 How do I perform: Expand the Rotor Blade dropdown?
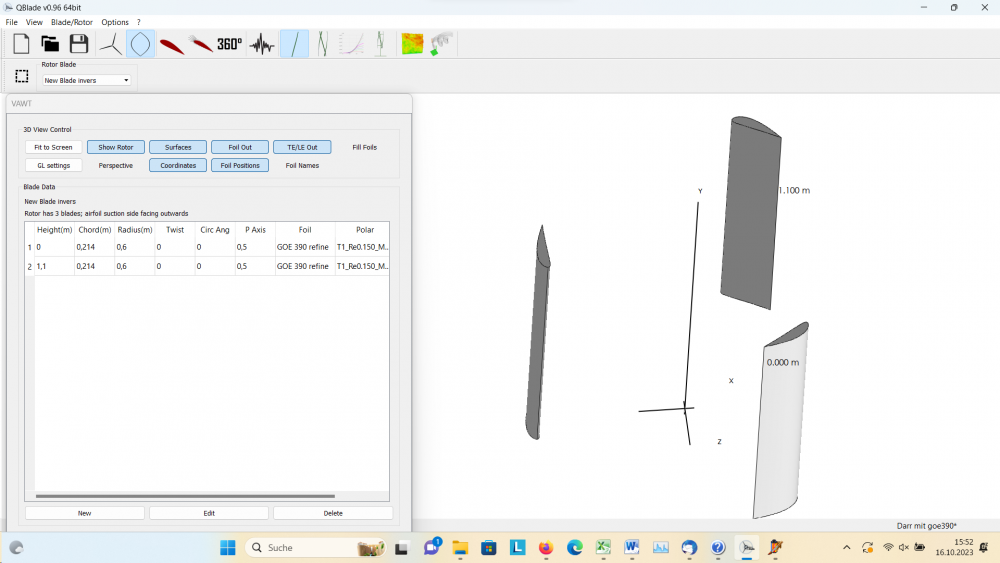86,80
